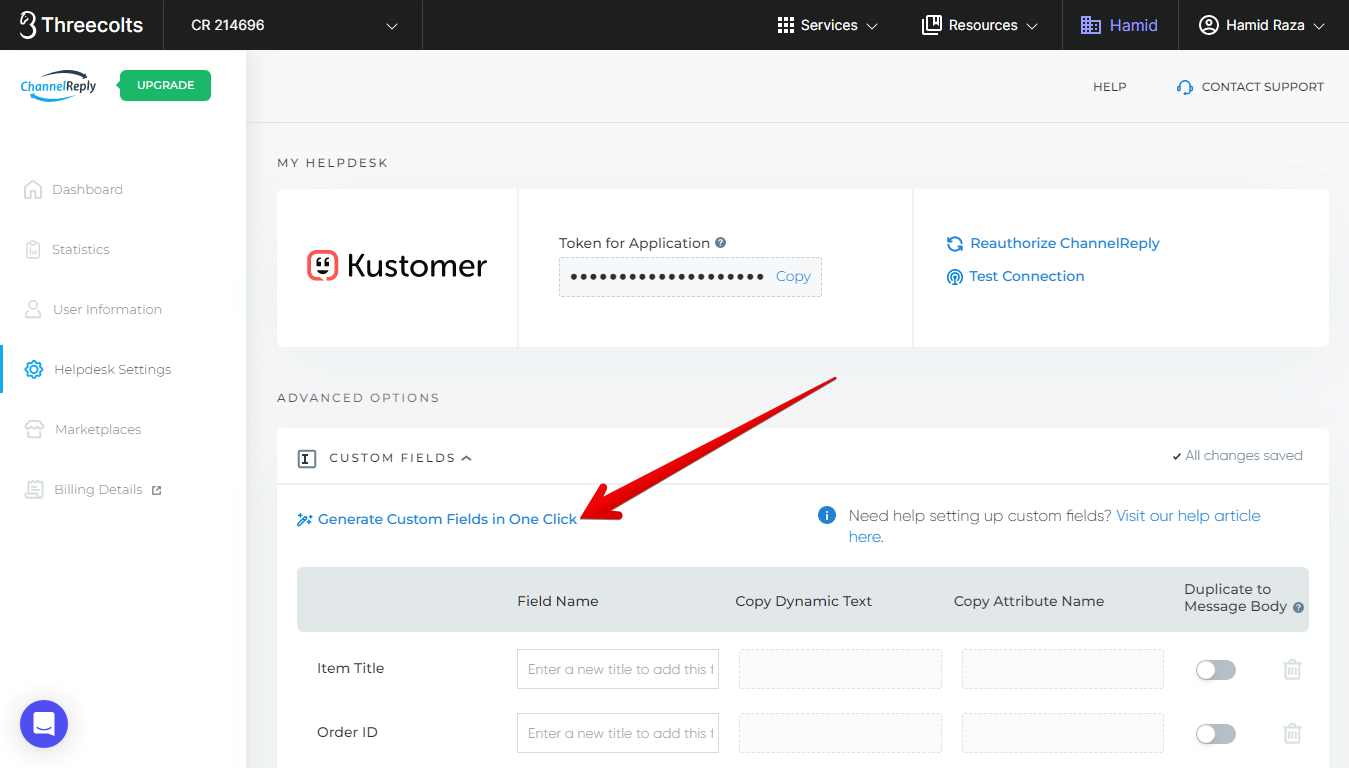Click Item Title Copy Attribute Name box
Screen dimensions: 1349x768
click(x=1063, y=669)
